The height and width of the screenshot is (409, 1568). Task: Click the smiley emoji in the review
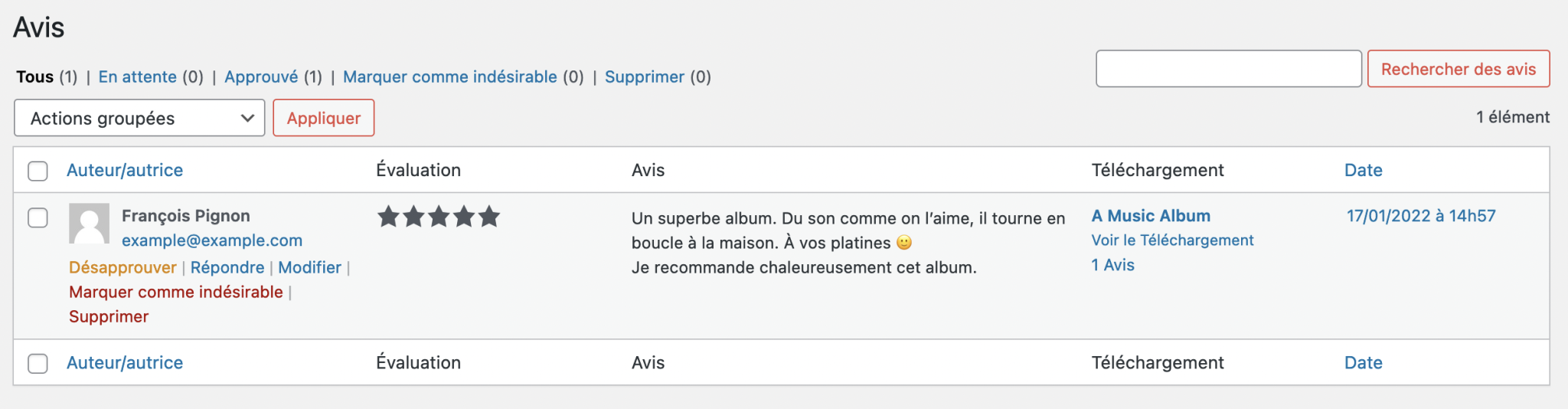click(x=904, y=243)
